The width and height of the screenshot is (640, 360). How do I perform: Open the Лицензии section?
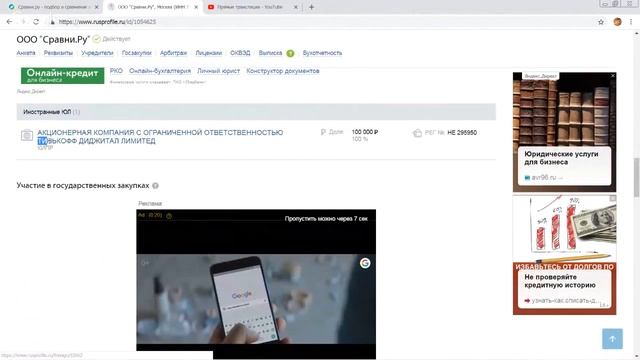coord(209,53)
